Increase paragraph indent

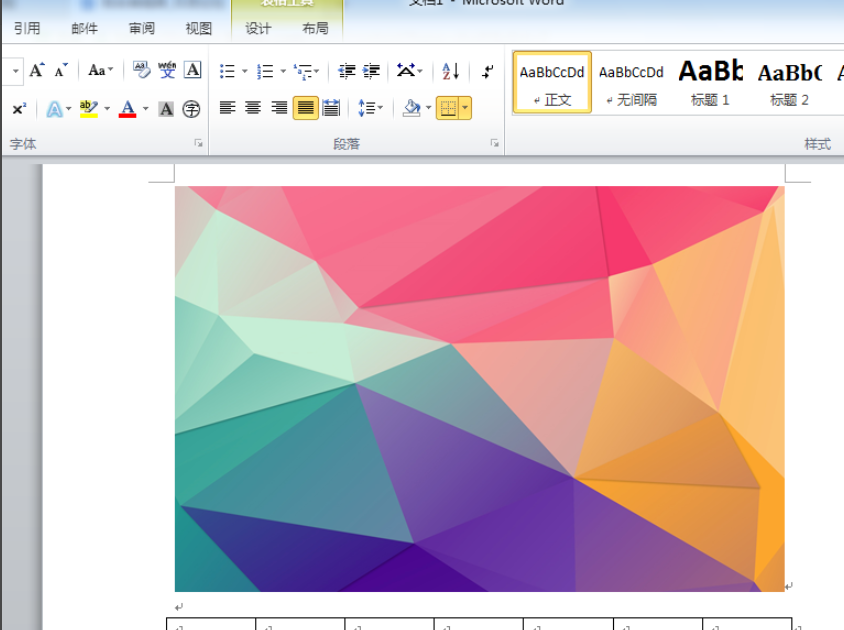click(x=371, y=71)
